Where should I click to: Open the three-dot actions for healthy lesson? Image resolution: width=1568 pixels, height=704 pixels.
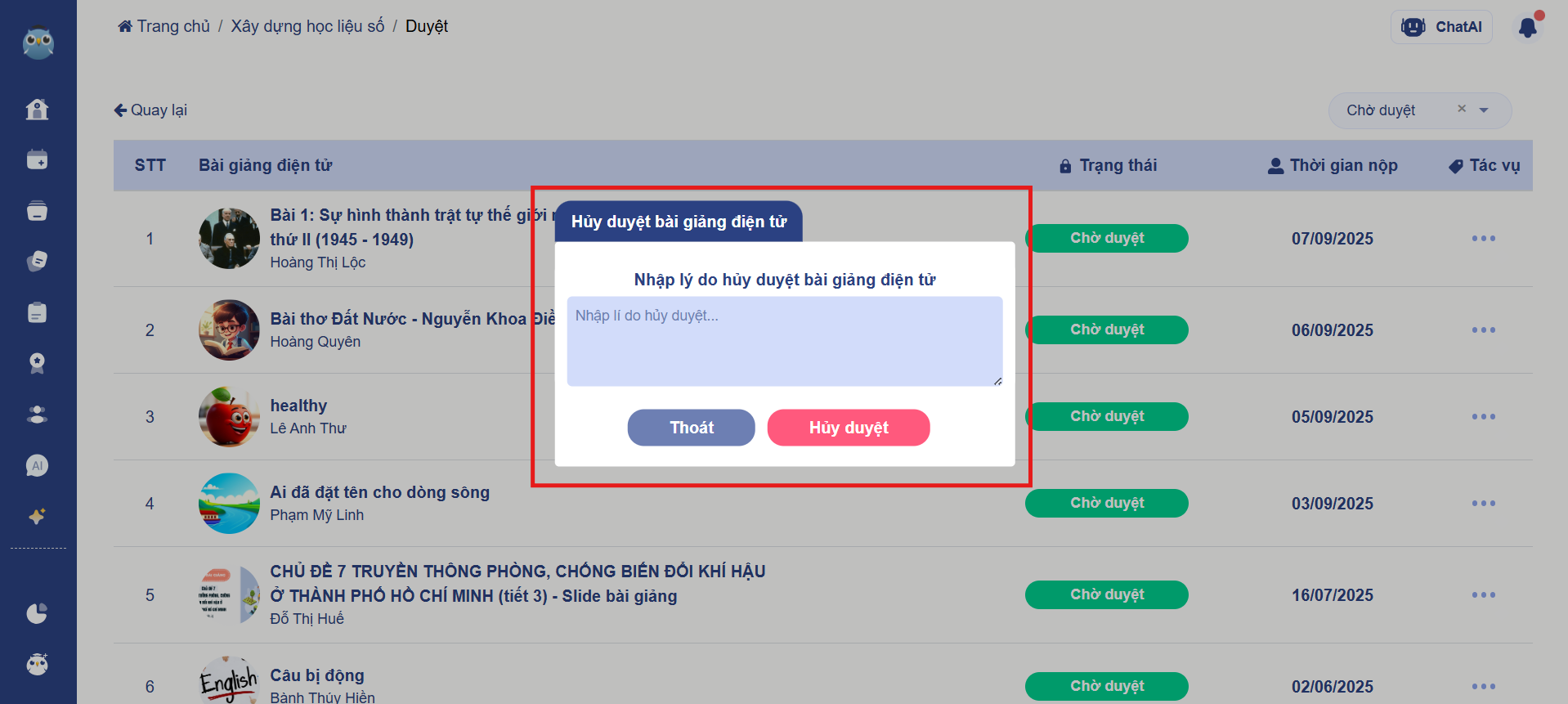(1483, 417)
